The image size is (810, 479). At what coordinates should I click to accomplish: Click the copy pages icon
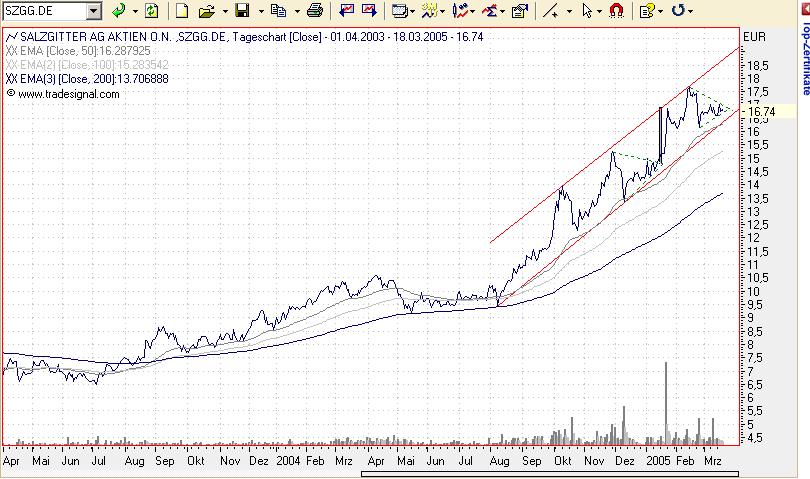pyautogui.click(x=278, y=10)
